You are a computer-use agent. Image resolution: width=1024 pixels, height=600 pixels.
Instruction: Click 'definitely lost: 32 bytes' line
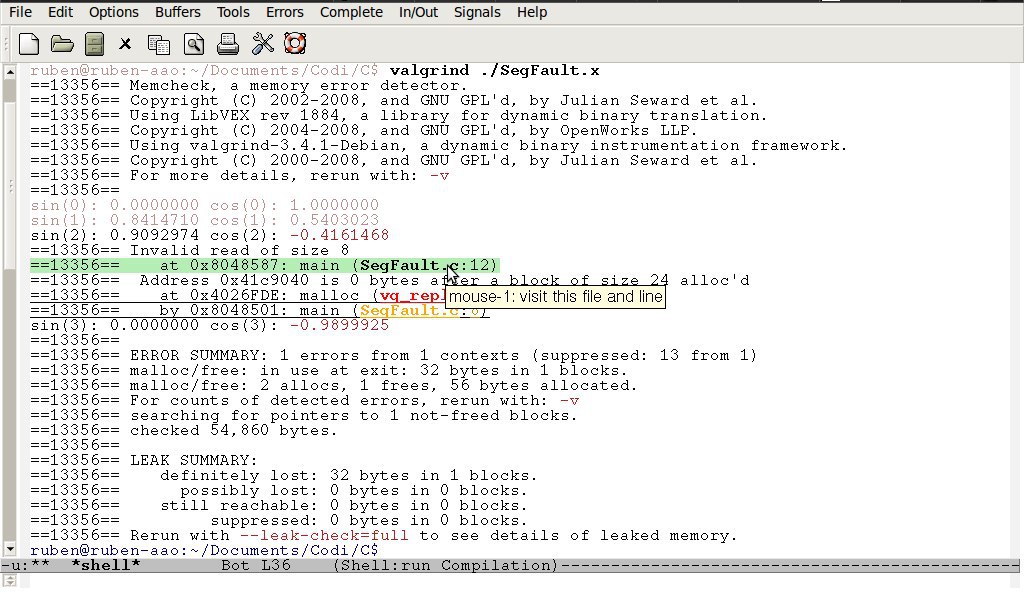pyautogui.click(x=284, y=476)
